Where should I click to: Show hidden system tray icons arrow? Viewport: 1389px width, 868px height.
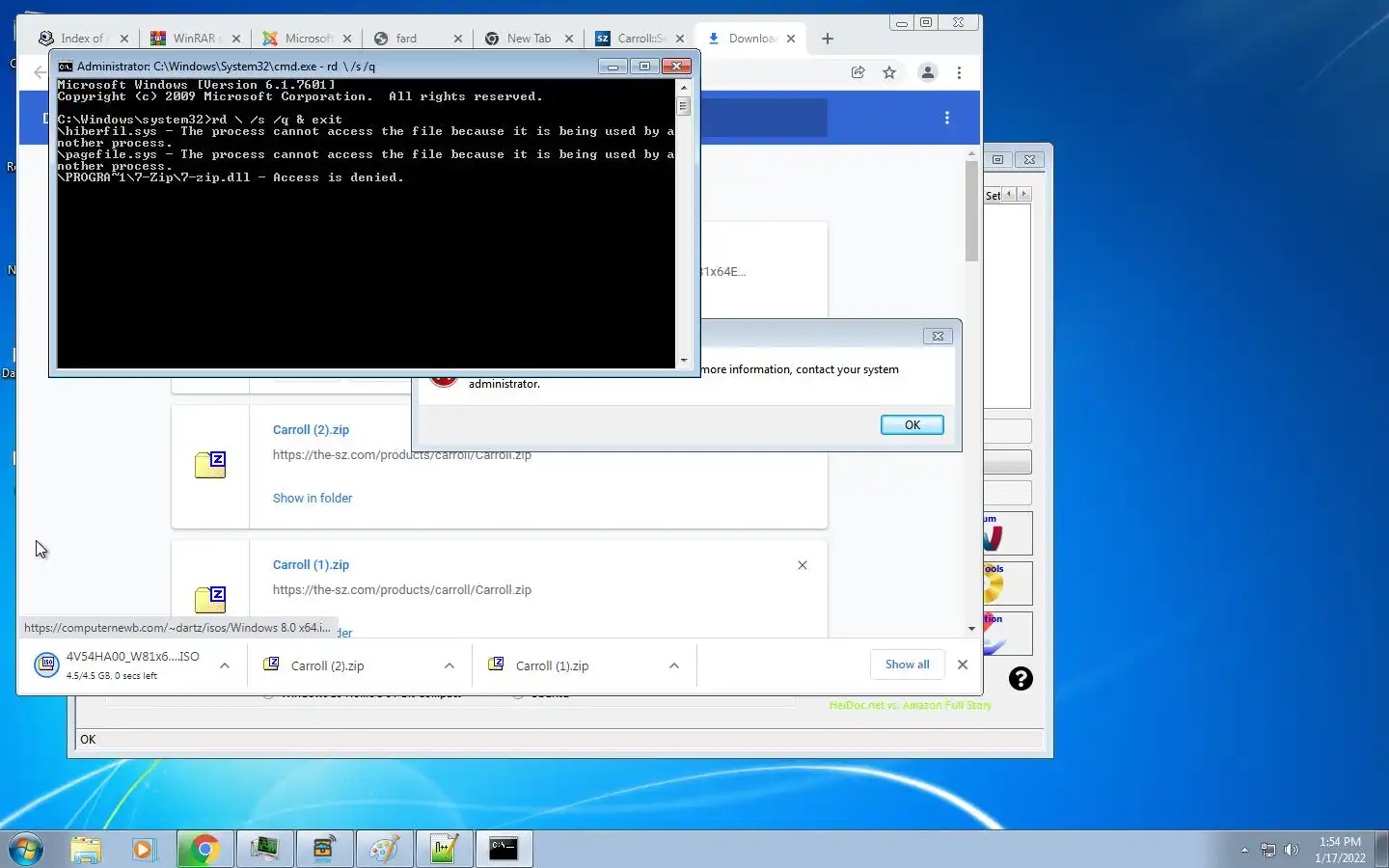point(1244,850)
